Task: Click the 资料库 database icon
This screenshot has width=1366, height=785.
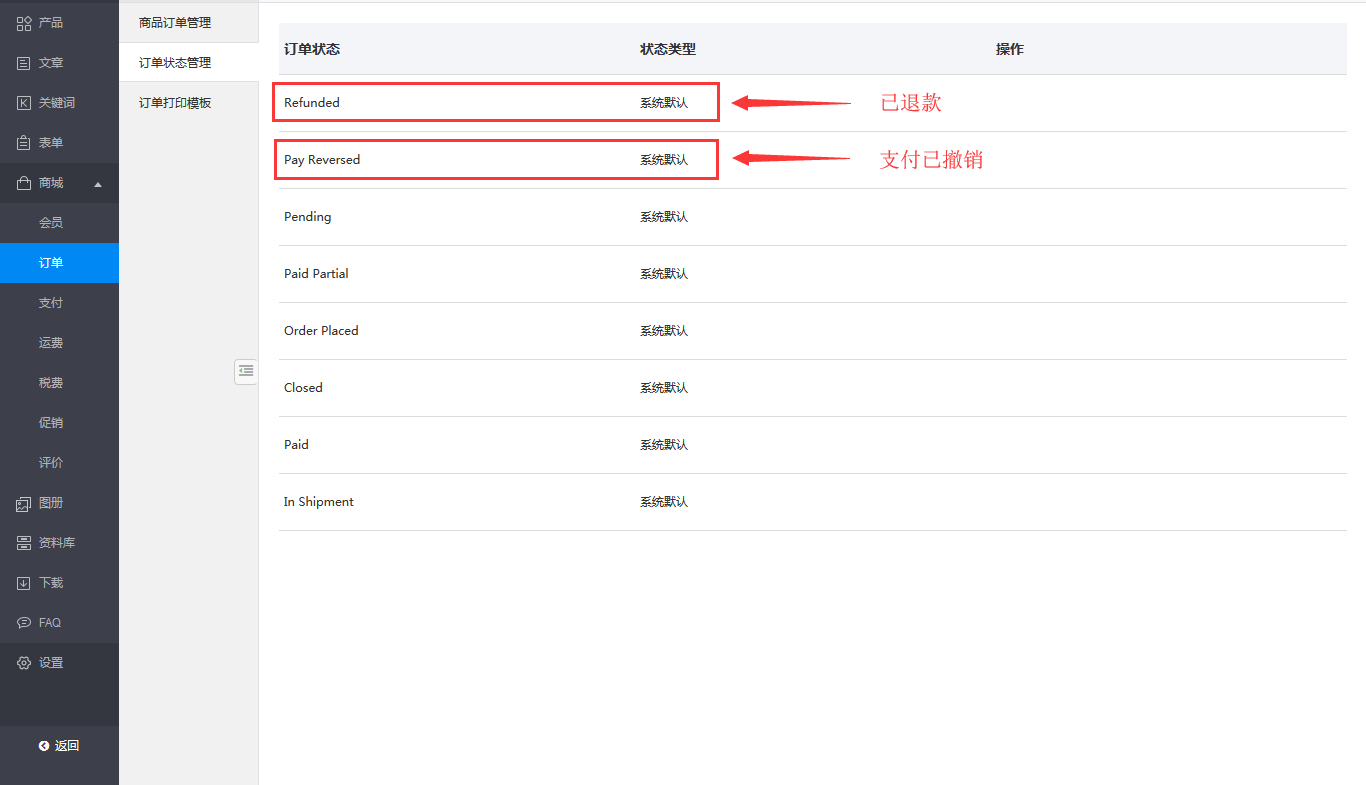Action: [24, 543]
